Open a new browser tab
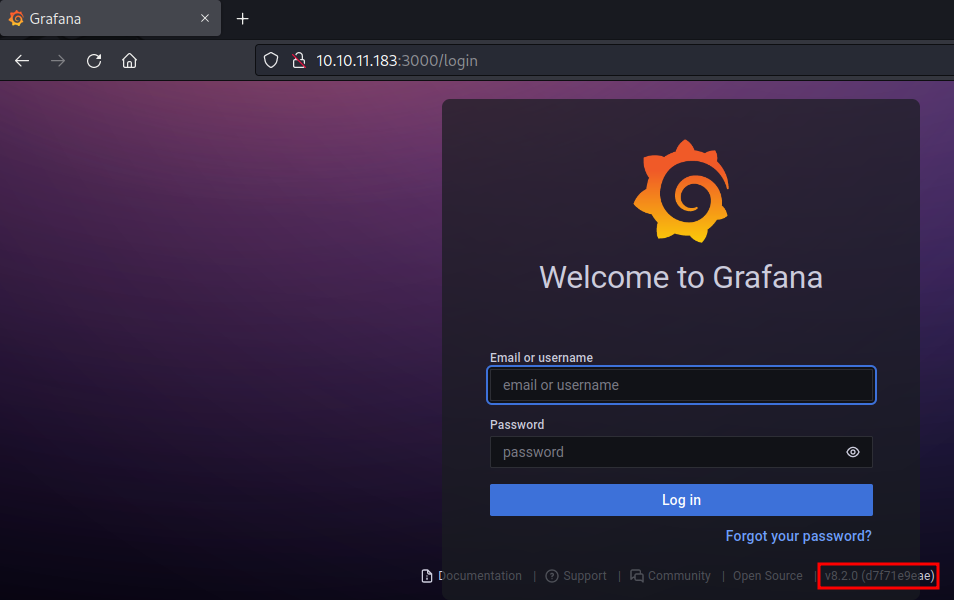The image size is (954, 600). point(242,19)
